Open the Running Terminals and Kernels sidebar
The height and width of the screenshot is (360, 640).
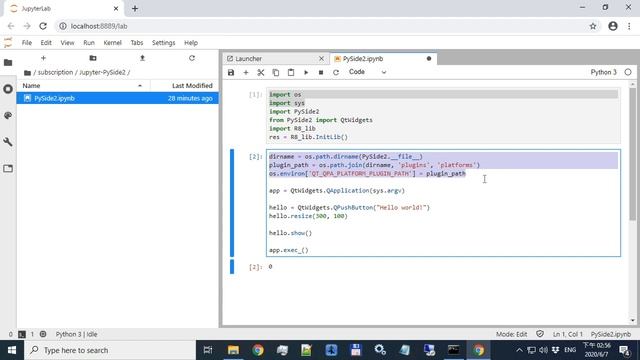(x=8, y=89)
